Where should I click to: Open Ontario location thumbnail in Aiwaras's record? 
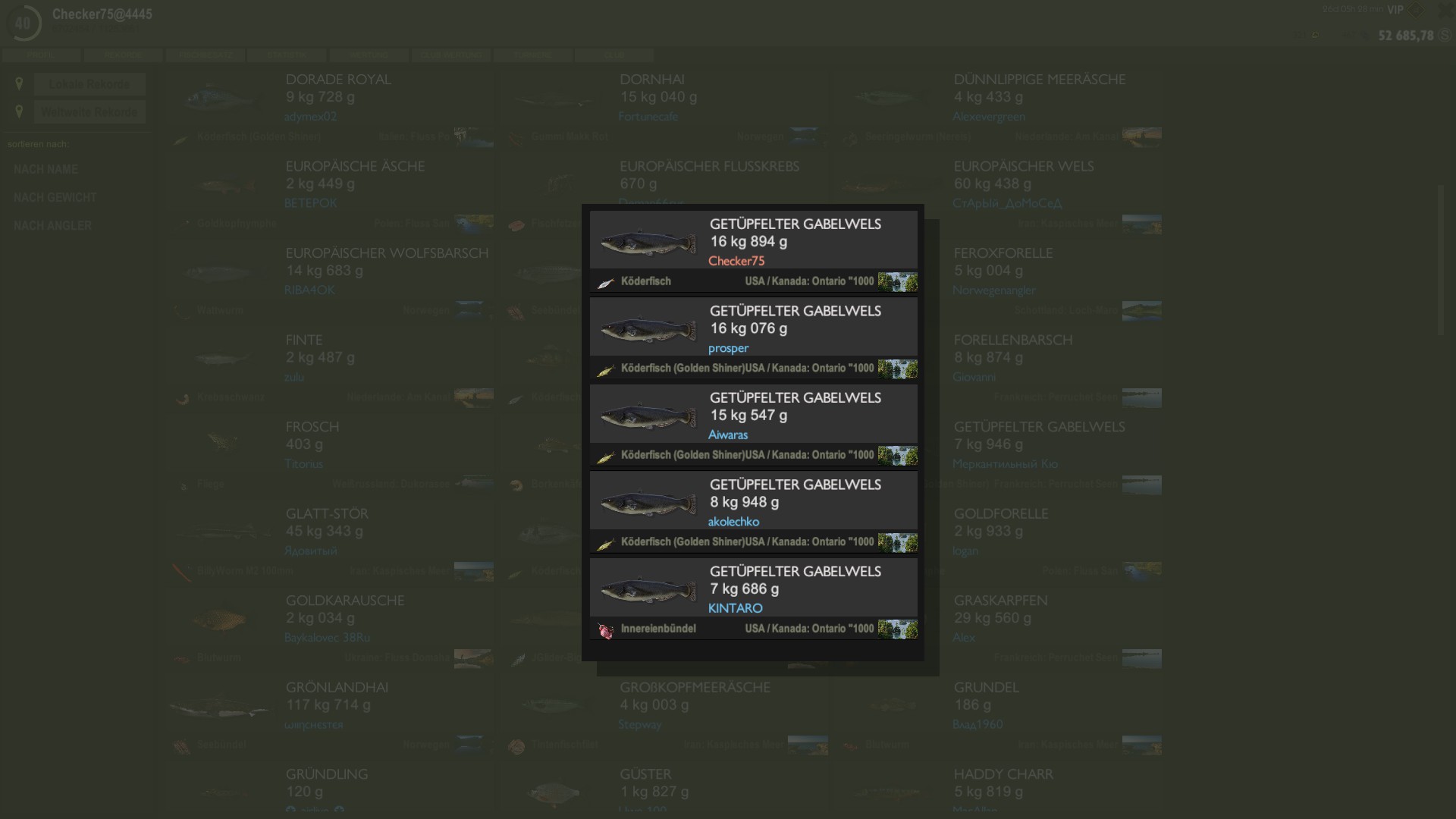pyautogui.click(x=897, y=456)
